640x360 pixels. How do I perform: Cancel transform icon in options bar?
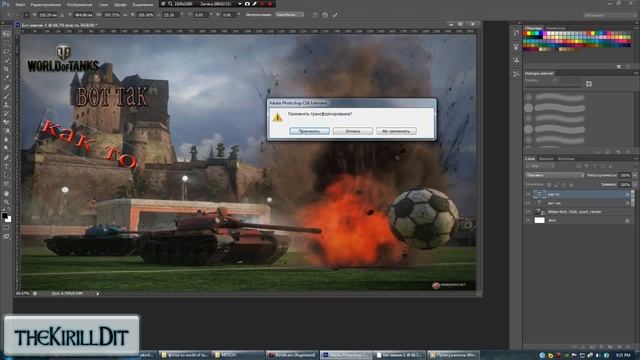tap(325, 15)
